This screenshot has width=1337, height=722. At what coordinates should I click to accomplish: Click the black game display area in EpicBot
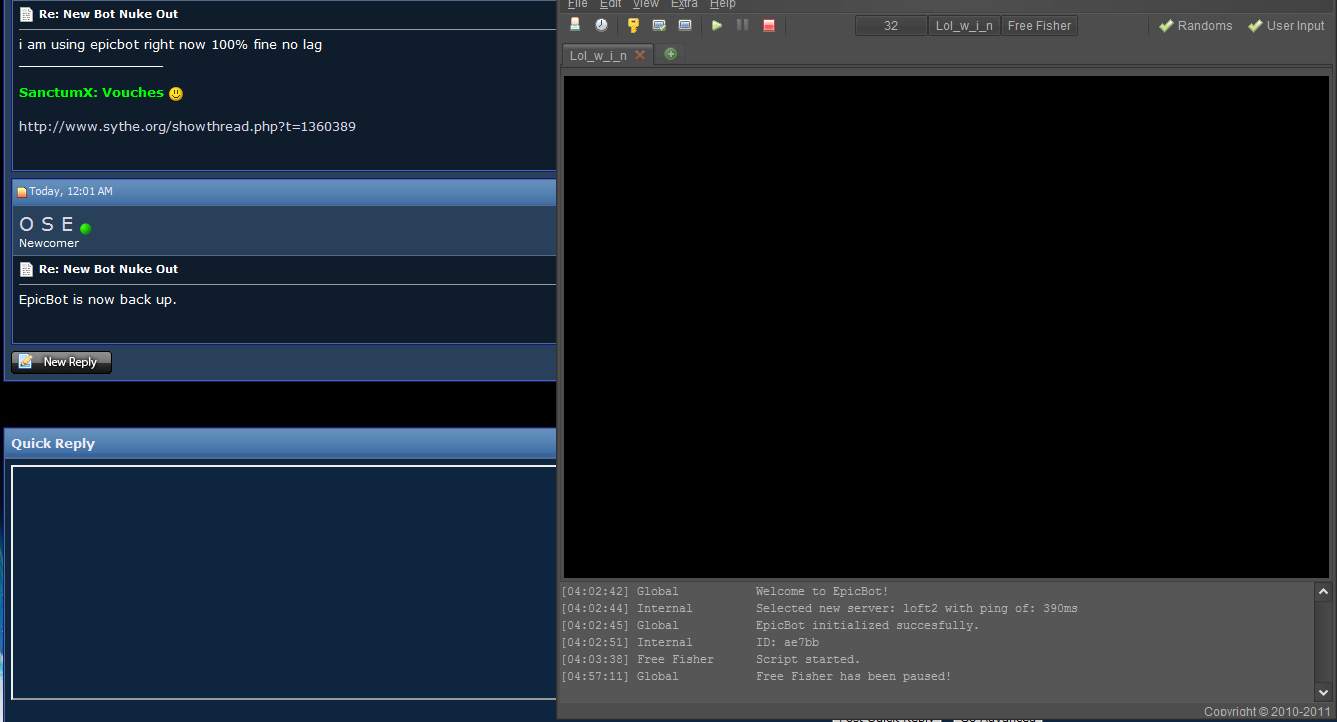click(946, 327)
